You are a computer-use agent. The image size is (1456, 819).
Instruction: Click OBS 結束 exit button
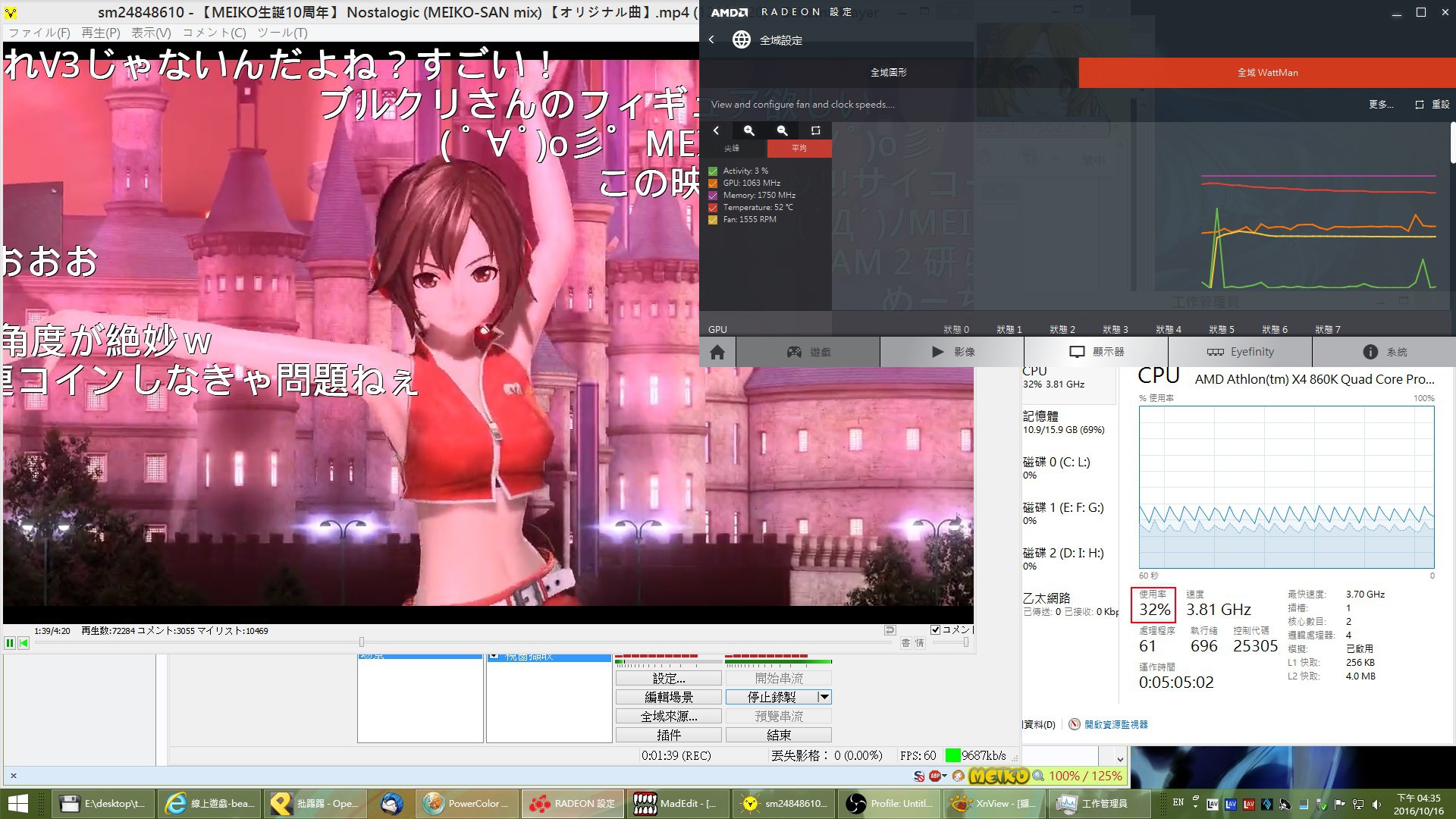[778, 735]
